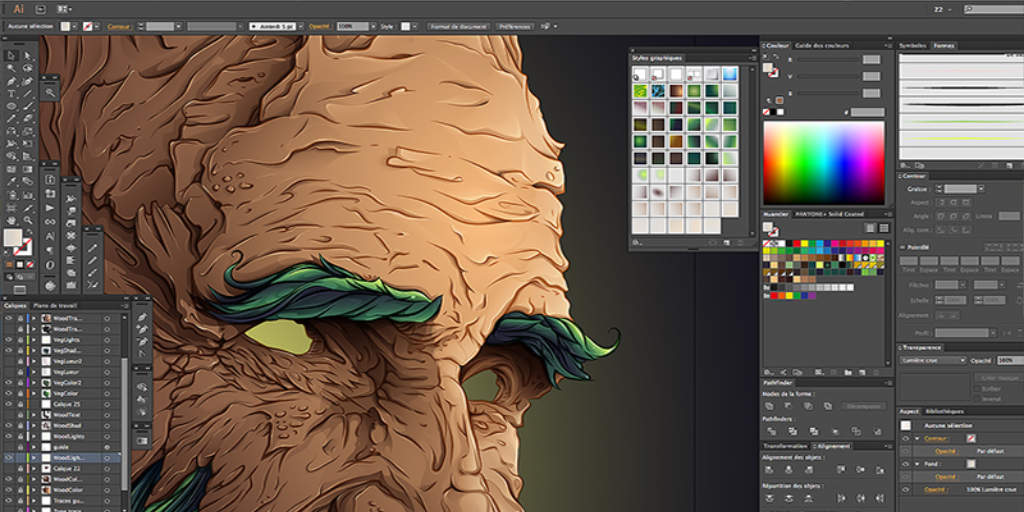The height and width of the screenshot is (512, 1024).
Task: Hide the VegColor2 layer
Action: [x=8, y=383]
